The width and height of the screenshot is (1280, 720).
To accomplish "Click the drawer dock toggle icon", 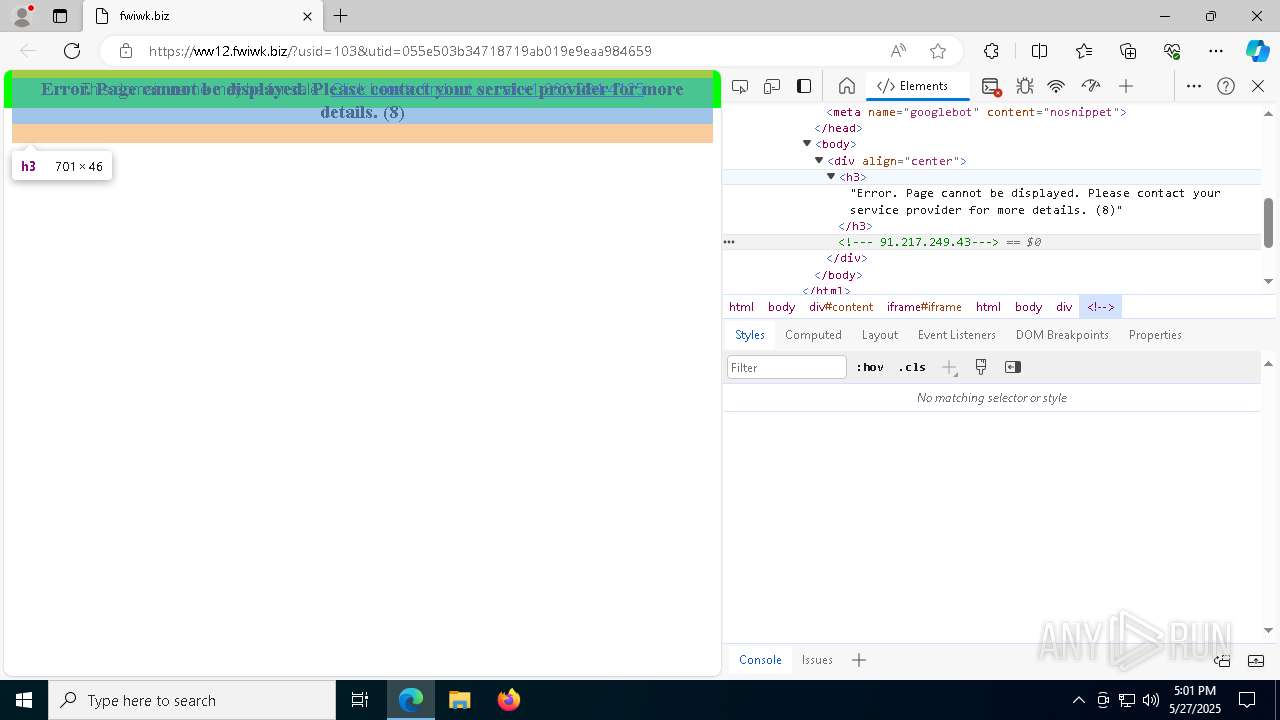I will click(x=1222, y=660).
